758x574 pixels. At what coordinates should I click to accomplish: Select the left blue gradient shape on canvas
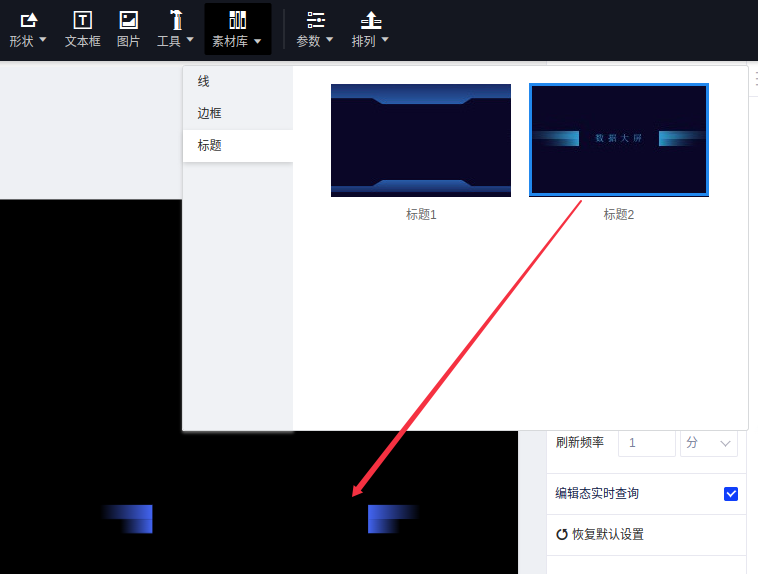pos(130,519)
